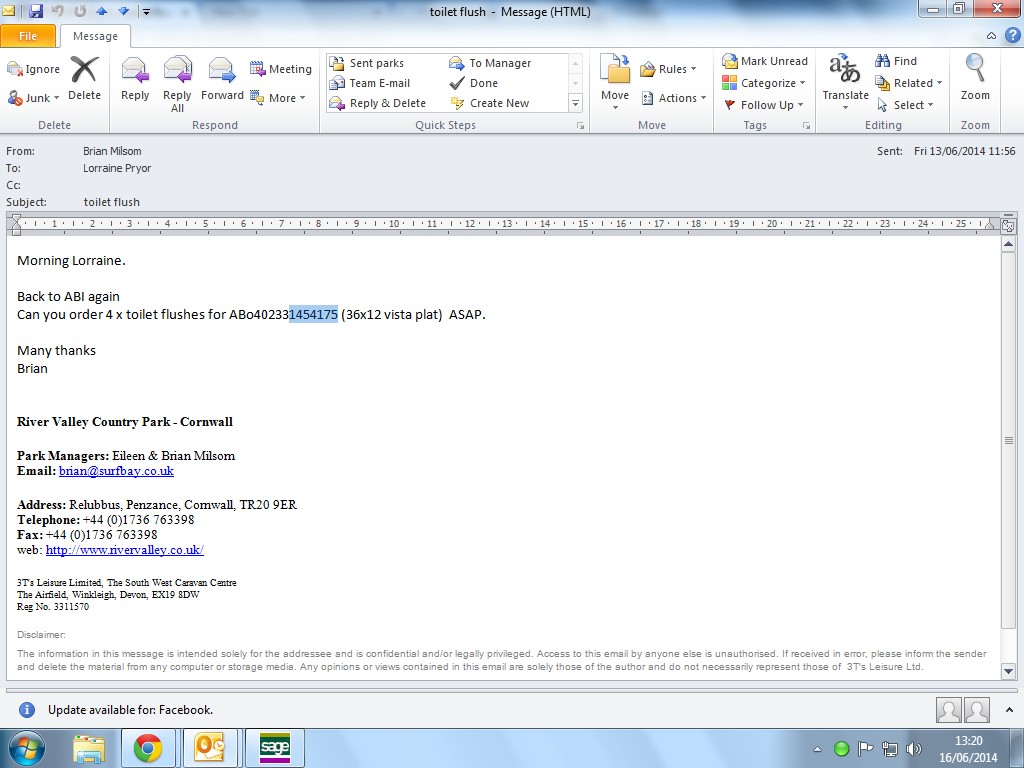Open the Actions dropdown
The image size is (1024, 768).
coord(674,98)
